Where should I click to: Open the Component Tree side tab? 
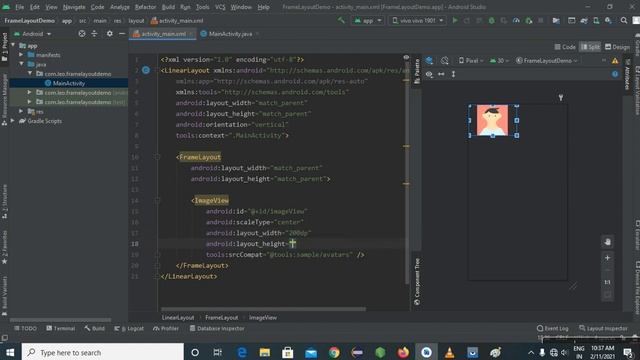coord(417,281)
